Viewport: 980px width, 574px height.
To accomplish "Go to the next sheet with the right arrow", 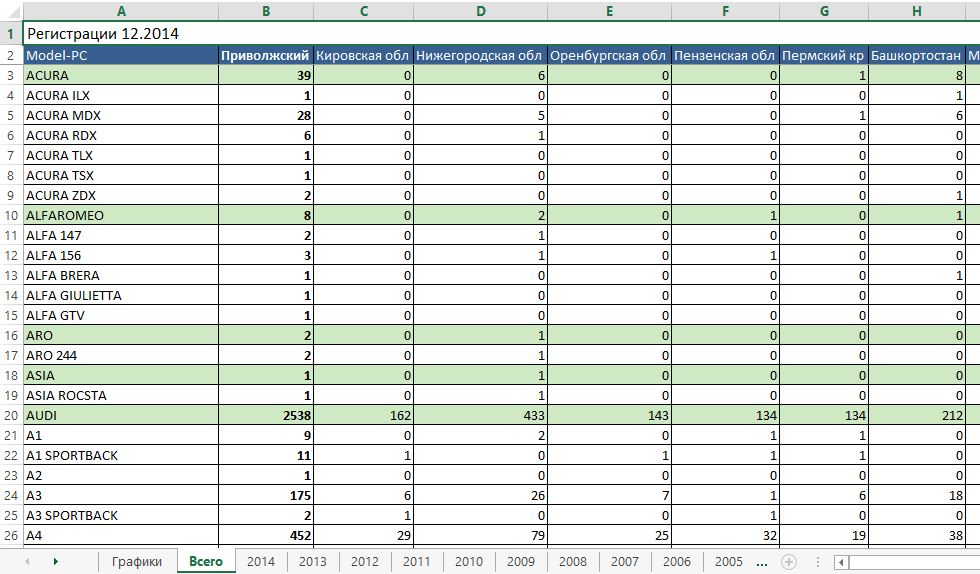I will pos(56,561).
